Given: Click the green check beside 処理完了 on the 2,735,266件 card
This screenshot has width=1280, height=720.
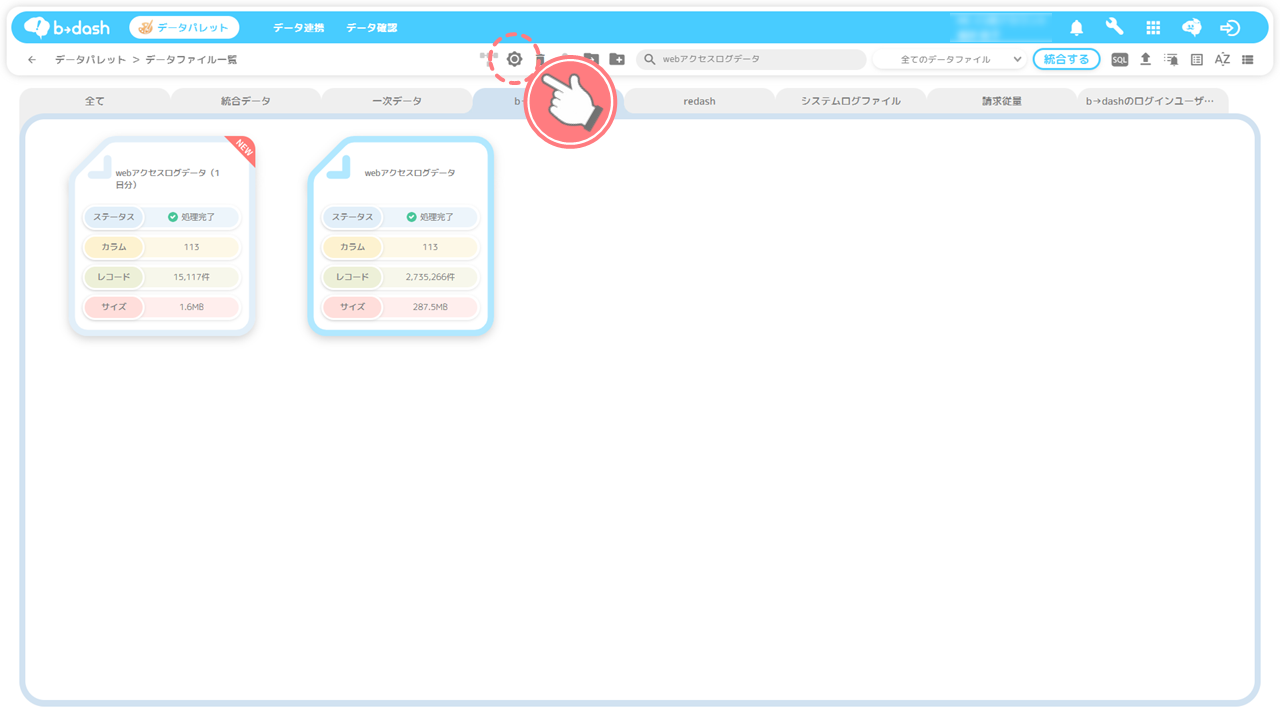Looking at the screenshot, I should (411, 217).
